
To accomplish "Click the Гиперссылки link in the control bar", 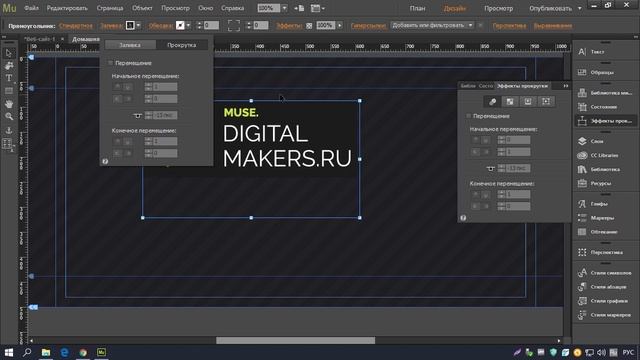I will click(368, 26).
